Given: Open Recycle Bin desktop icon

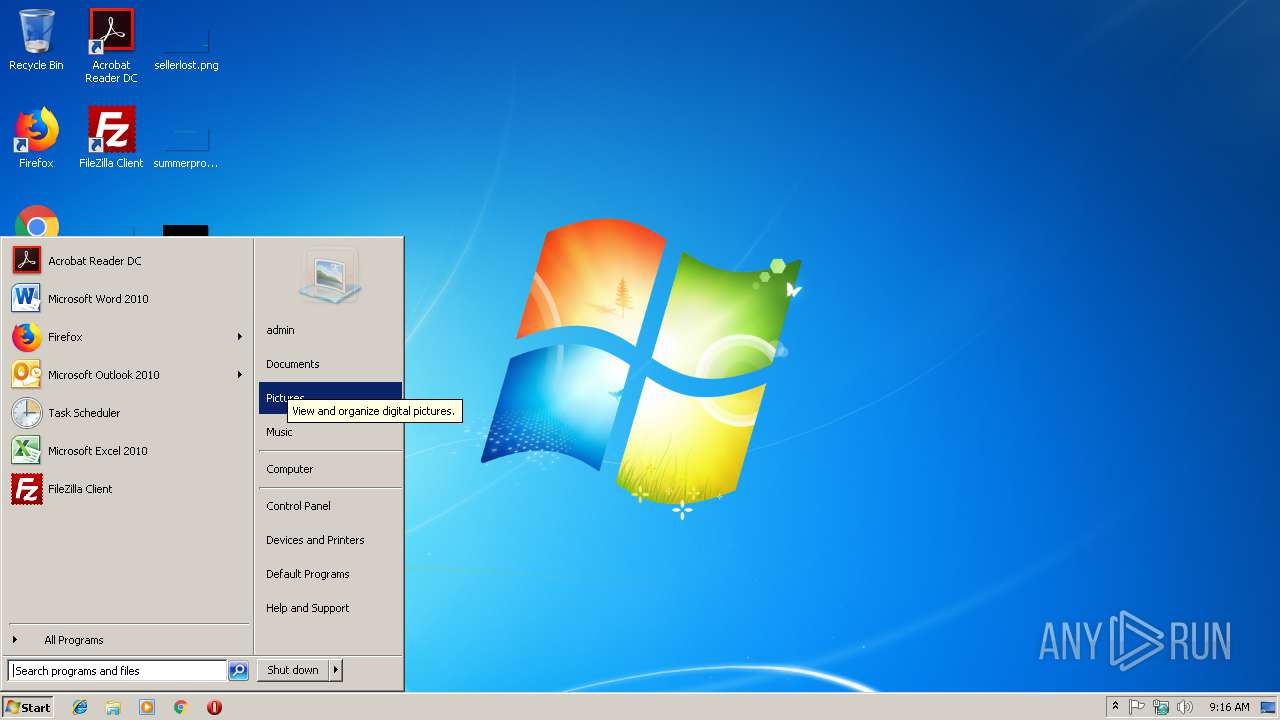Looking at the screenshot, I should click(x=36, y=40).
